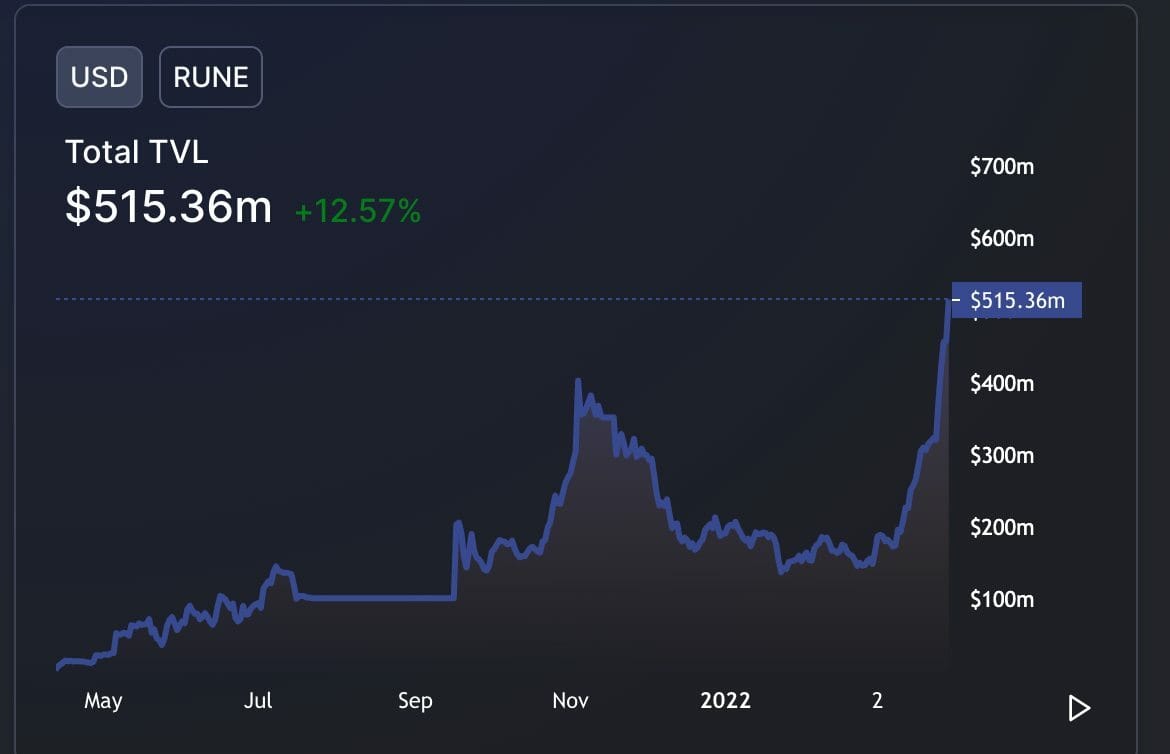1170x754 pixels.
Task: Click the $400m axis label
Action: 1001,384
